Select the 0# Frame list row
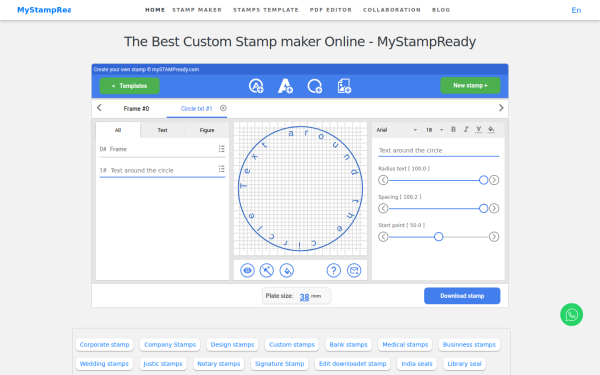This screenshot has height=375, width=600. point(162,149)
